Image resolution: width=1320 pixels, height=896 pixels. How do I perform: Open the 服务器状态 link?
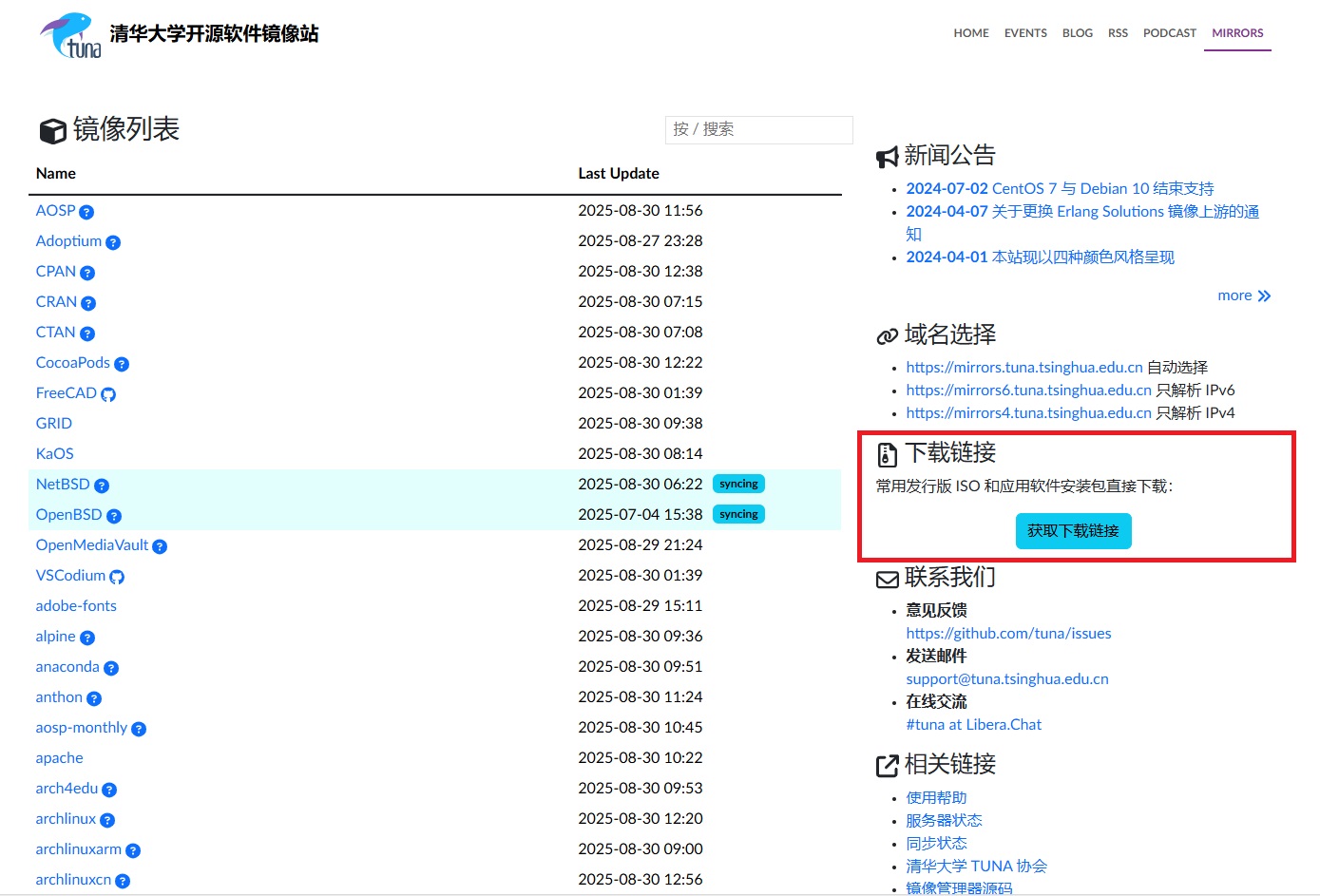(944, 821)
